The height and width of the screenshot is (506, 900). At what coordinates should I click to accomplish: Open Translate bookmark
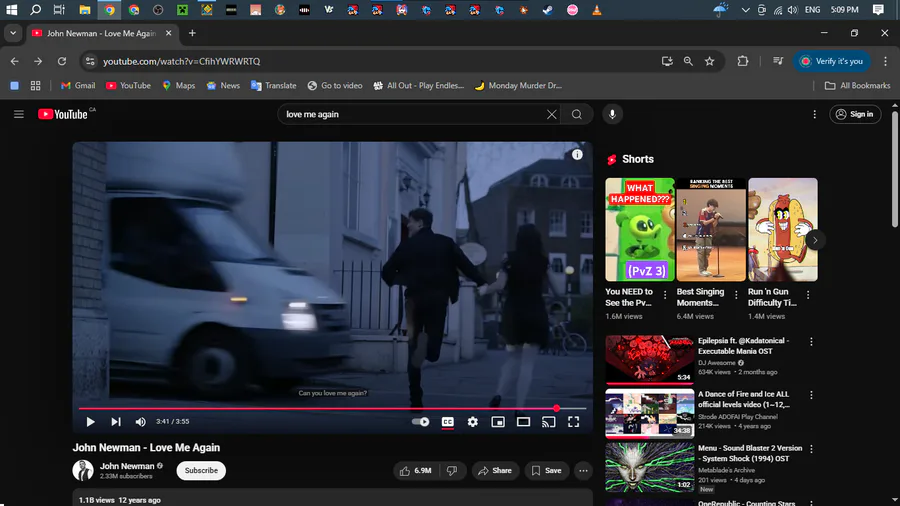pos(274,85)
